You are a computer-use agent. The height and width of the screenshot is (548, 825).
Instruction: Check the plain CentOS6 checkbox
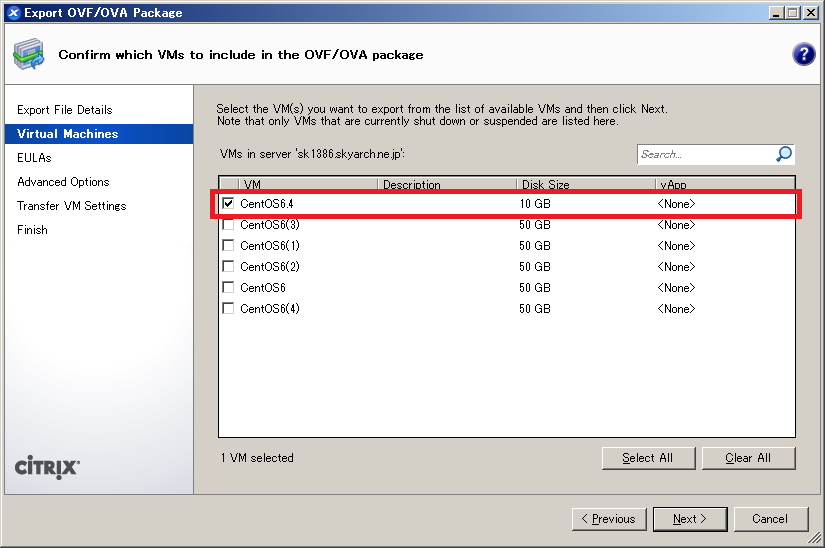[228, 288]
